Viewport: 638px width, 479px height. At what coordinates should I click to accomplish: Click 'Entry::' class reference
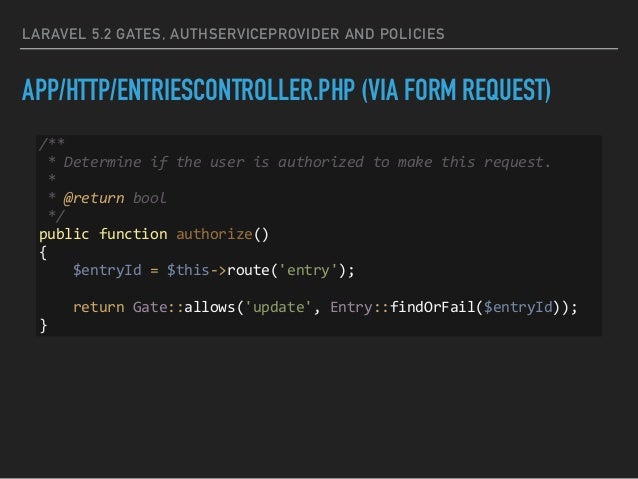[x=360, y=307]
